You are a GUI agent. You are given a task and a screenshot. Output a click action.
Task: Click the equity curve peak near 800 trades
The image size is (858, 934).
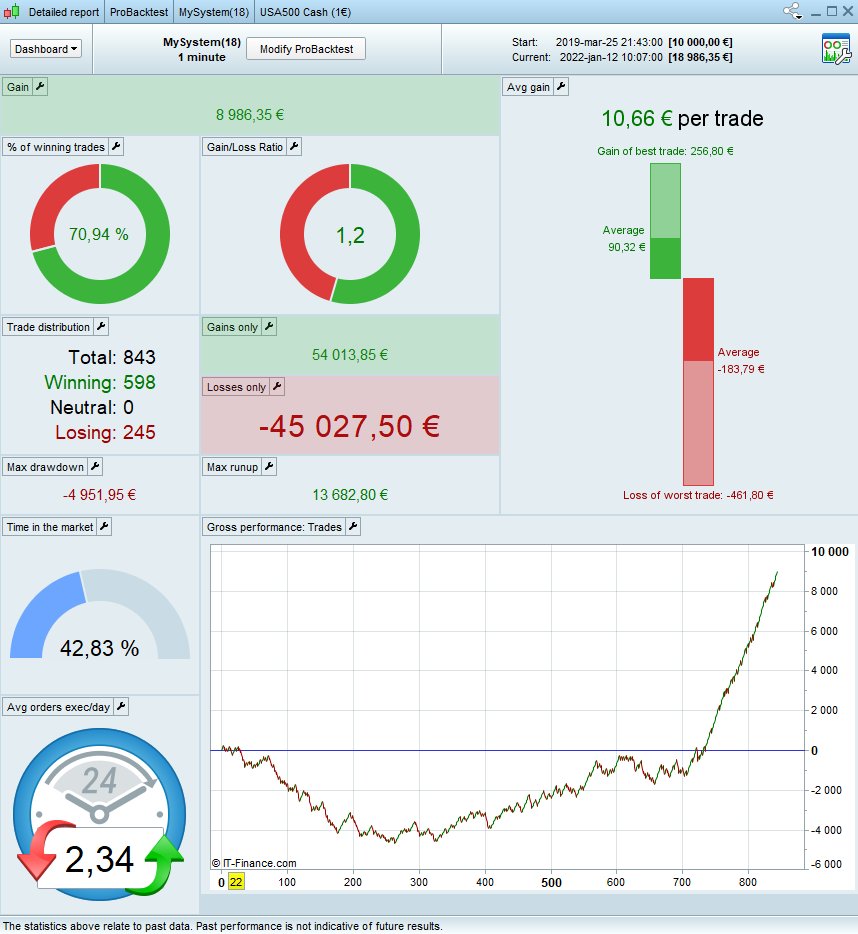[776, 573]
